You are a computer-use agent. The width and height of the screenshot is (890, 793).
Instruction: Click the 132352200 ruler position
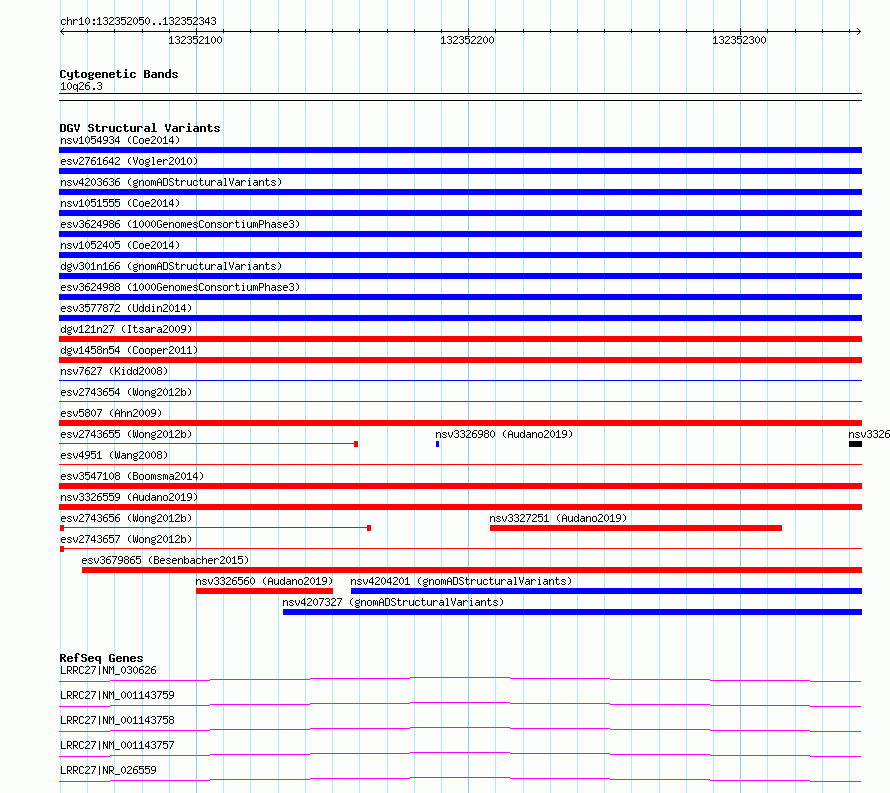(x=467, y=40)
